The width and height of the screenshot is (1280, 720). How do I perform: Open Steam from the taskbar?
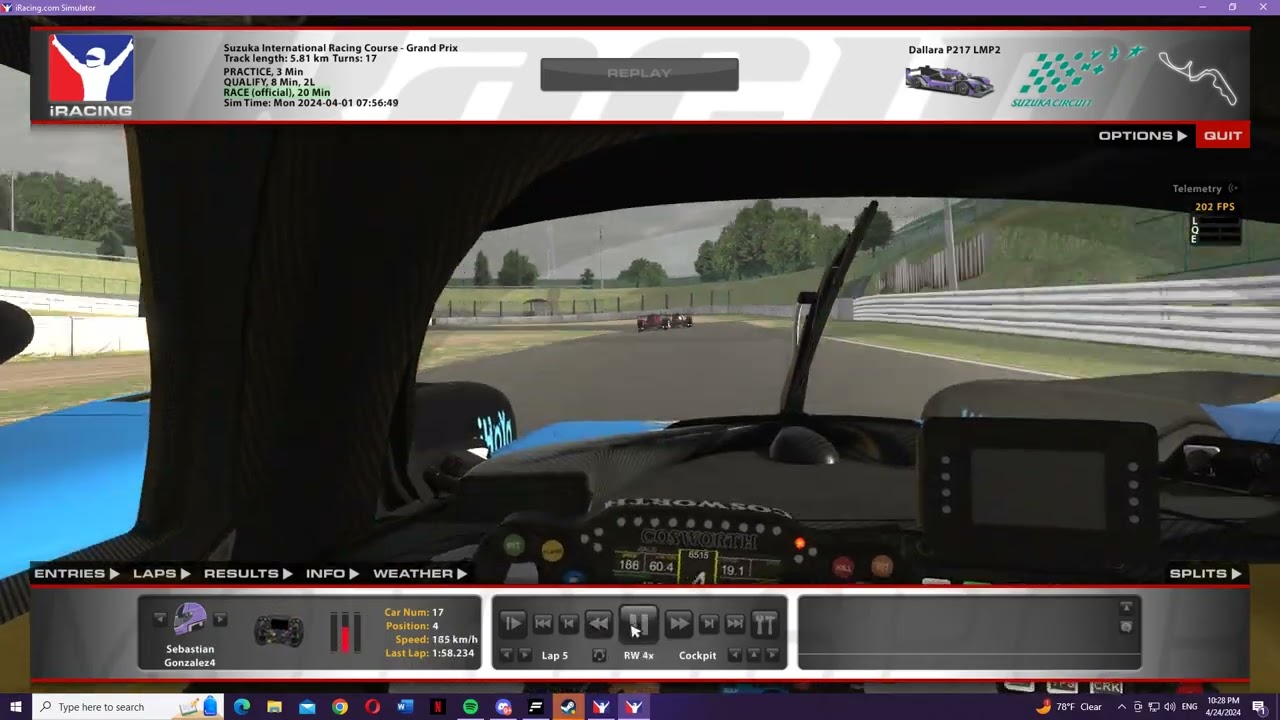tap(568, 707)
